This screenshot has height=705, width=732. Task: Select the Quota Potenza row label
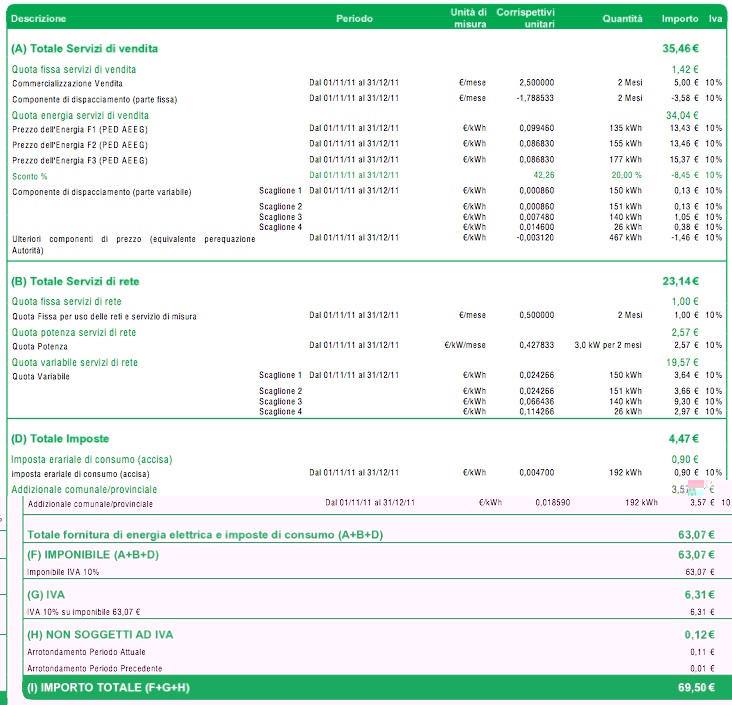pos(40,346)
